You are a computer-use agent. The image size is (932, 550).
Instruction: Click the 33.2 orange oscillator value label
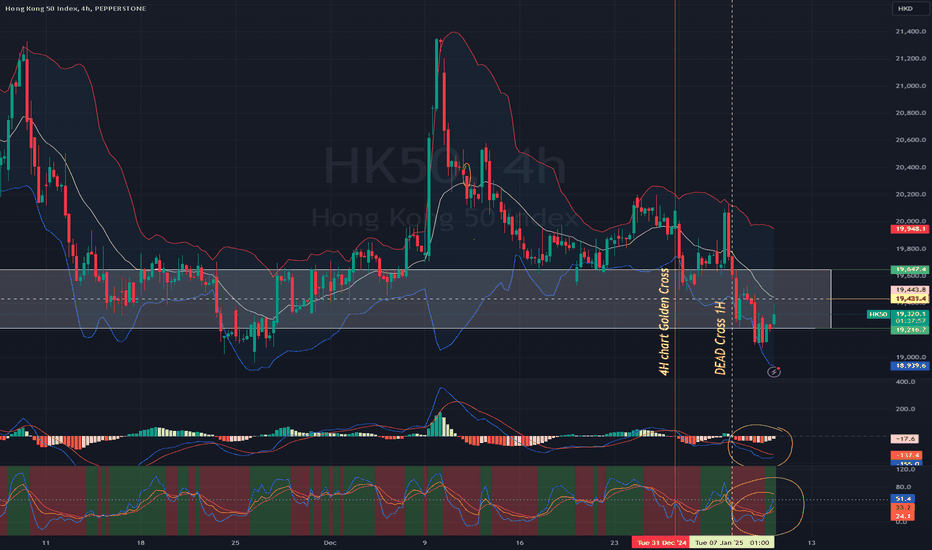coord(903,508)
